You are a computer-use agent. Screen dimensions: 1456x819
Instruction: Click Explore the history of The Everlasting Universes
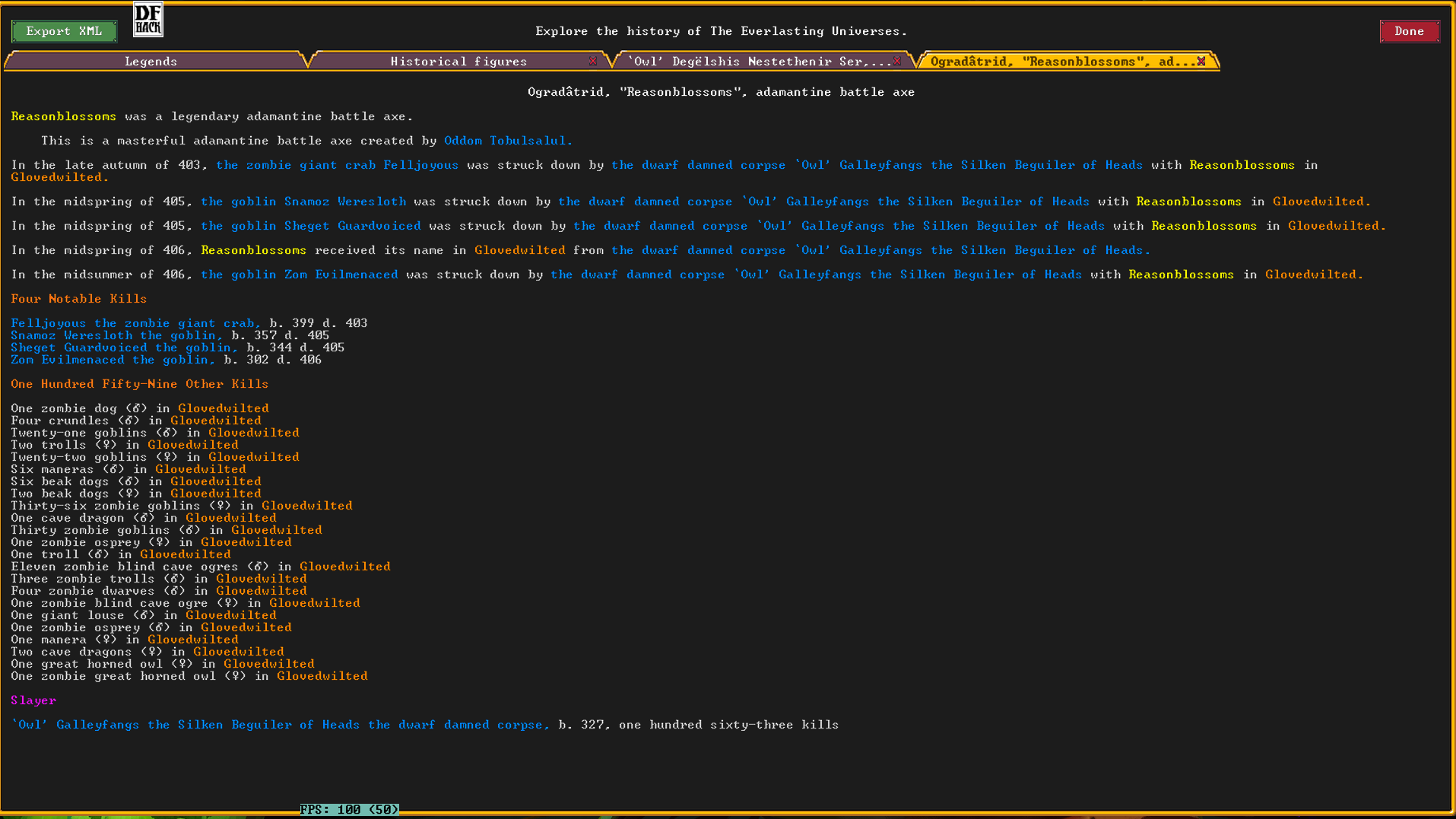pyautogui.click(x=721, y=31)
